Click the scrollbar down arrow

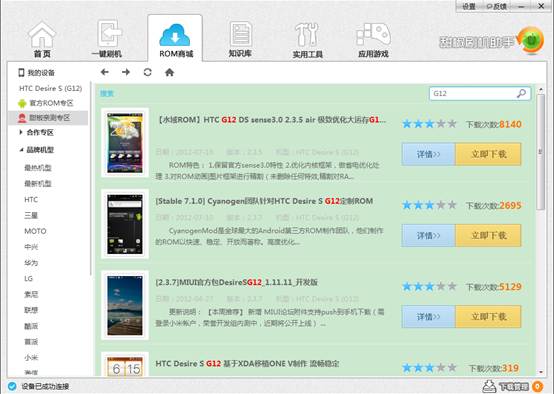pos(541,372)
